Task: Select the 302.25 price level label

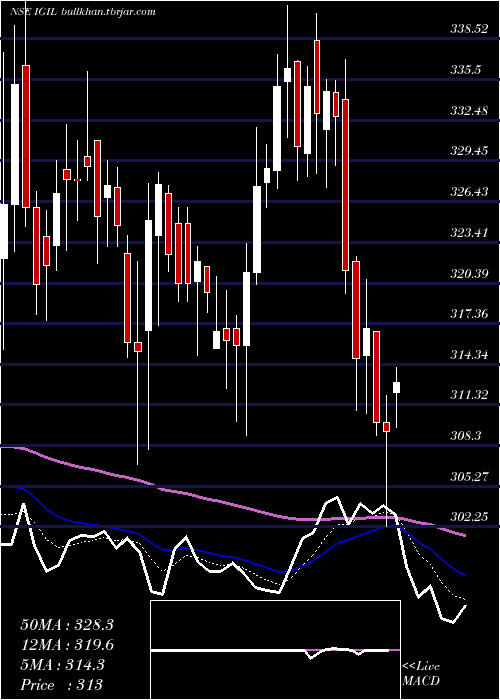Action: point(470,517)
